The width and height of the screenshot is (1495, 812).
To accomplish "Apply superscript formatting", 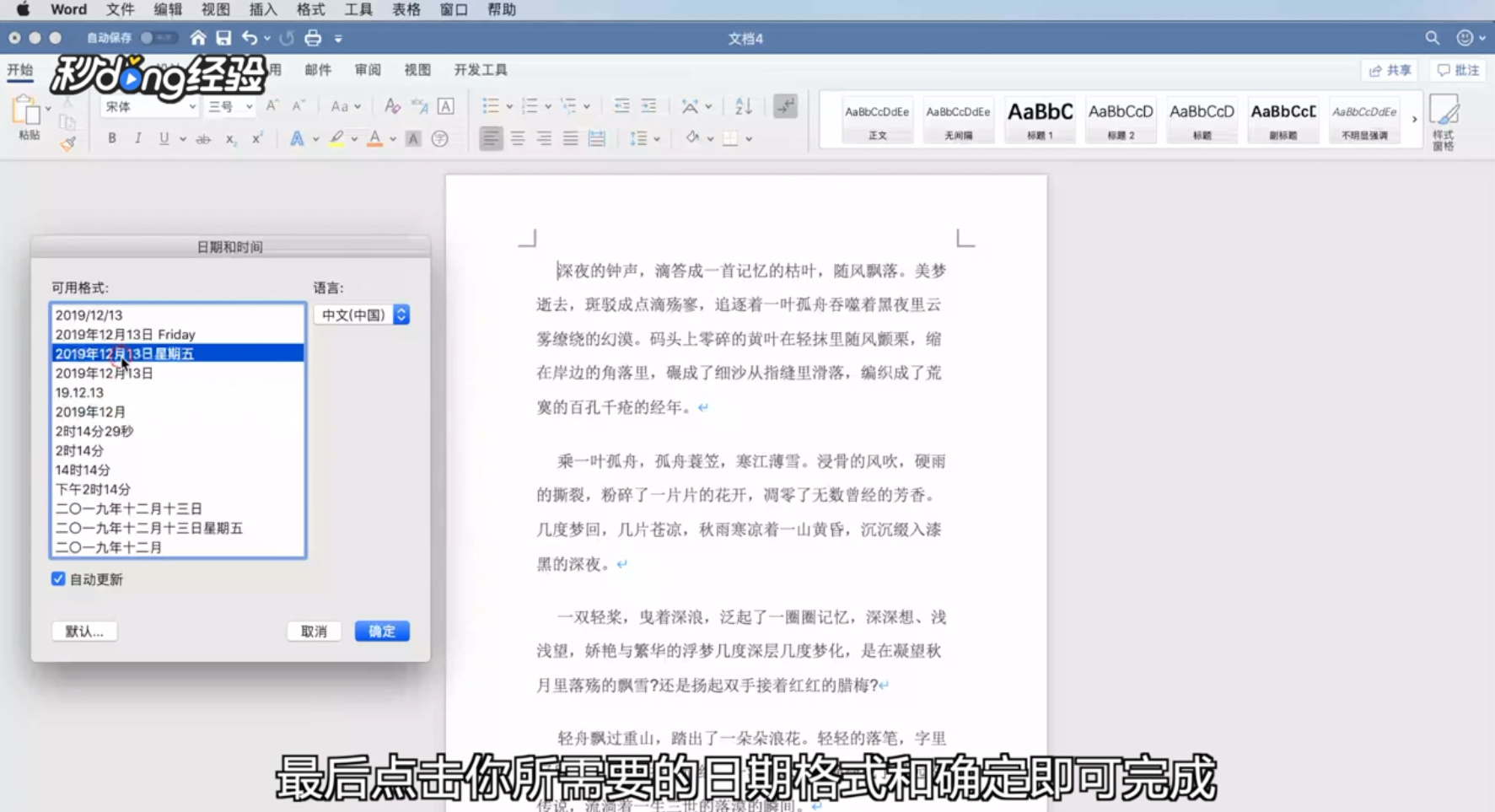I will click(x=257, y=138).
